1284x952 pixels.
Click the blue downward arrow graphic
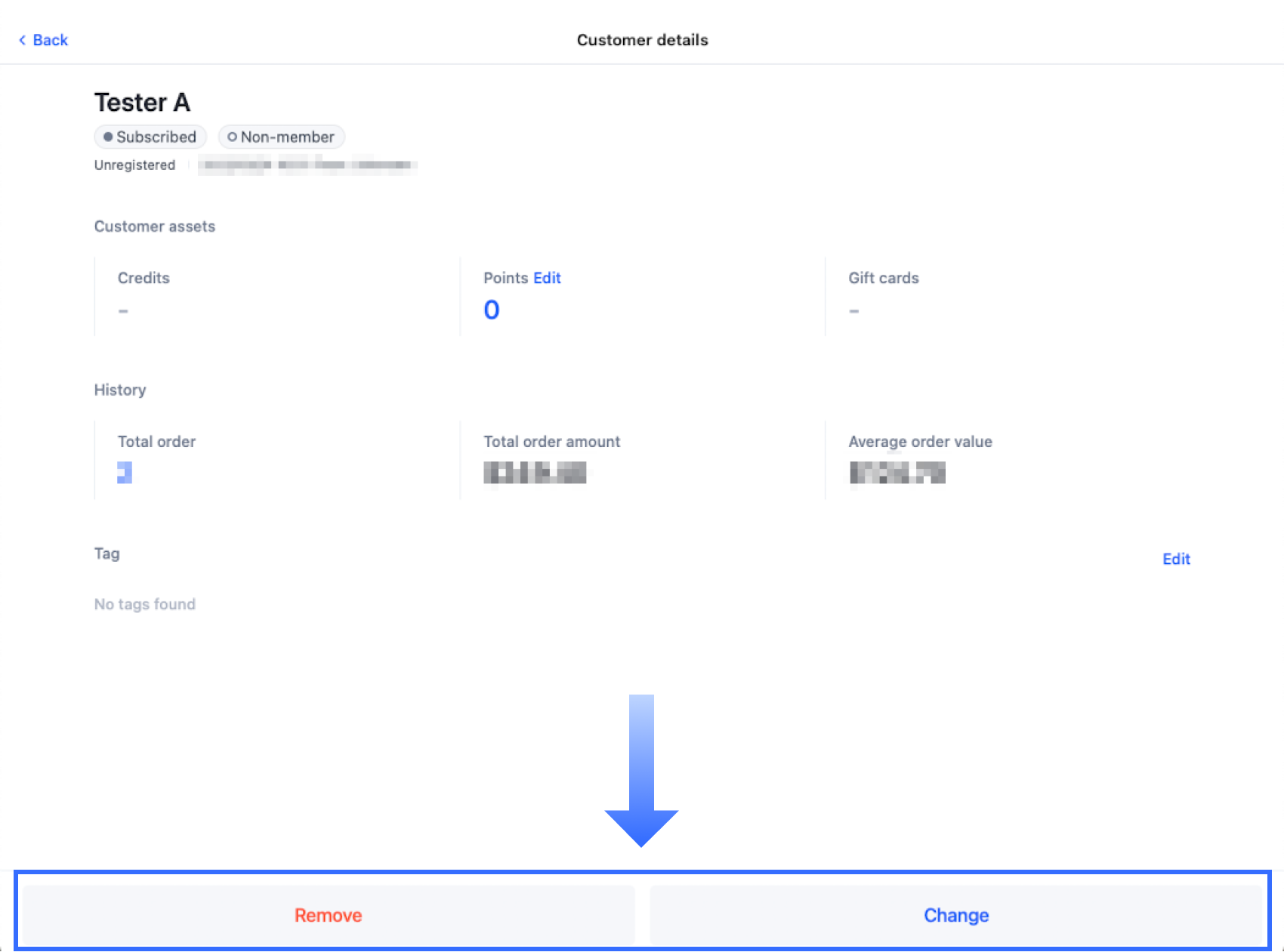(641, 770)
